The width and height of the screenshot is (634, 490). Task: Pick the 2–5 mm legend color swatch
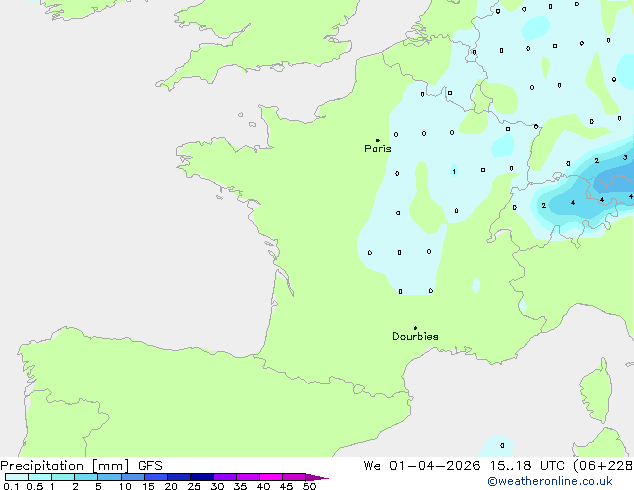tap(86, 477)
